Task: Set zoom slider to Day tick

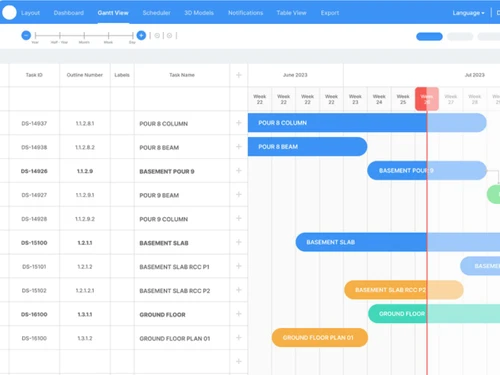Action: 133,35
